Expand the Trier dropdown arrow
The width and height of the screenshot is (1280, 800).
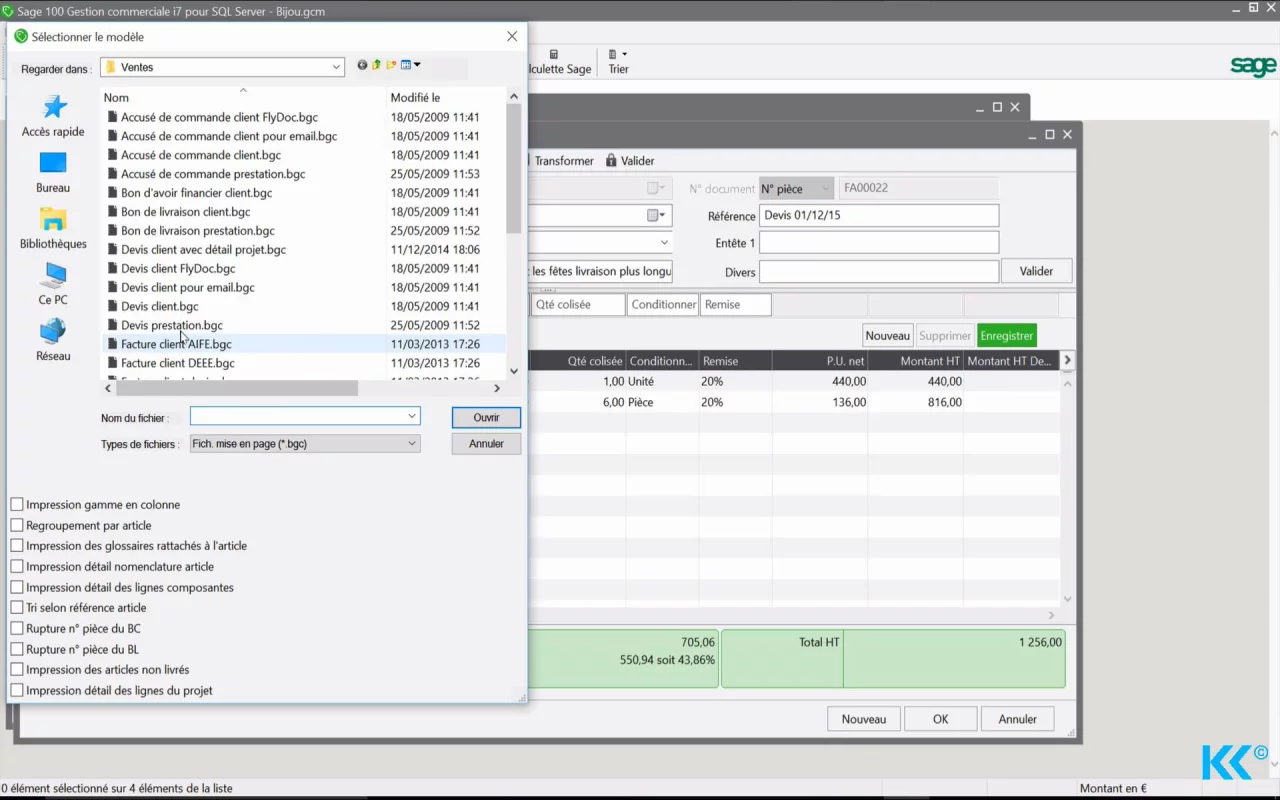tap(625, 54)
